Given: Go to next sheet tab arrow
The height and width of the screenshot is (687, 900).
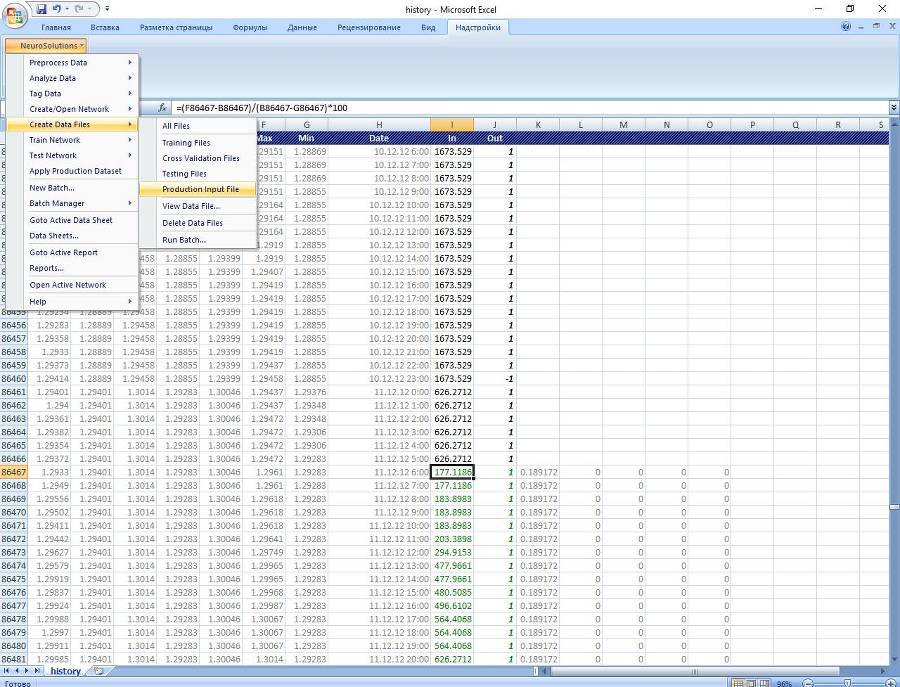Looking at the screenshot, I should point(26,670).
